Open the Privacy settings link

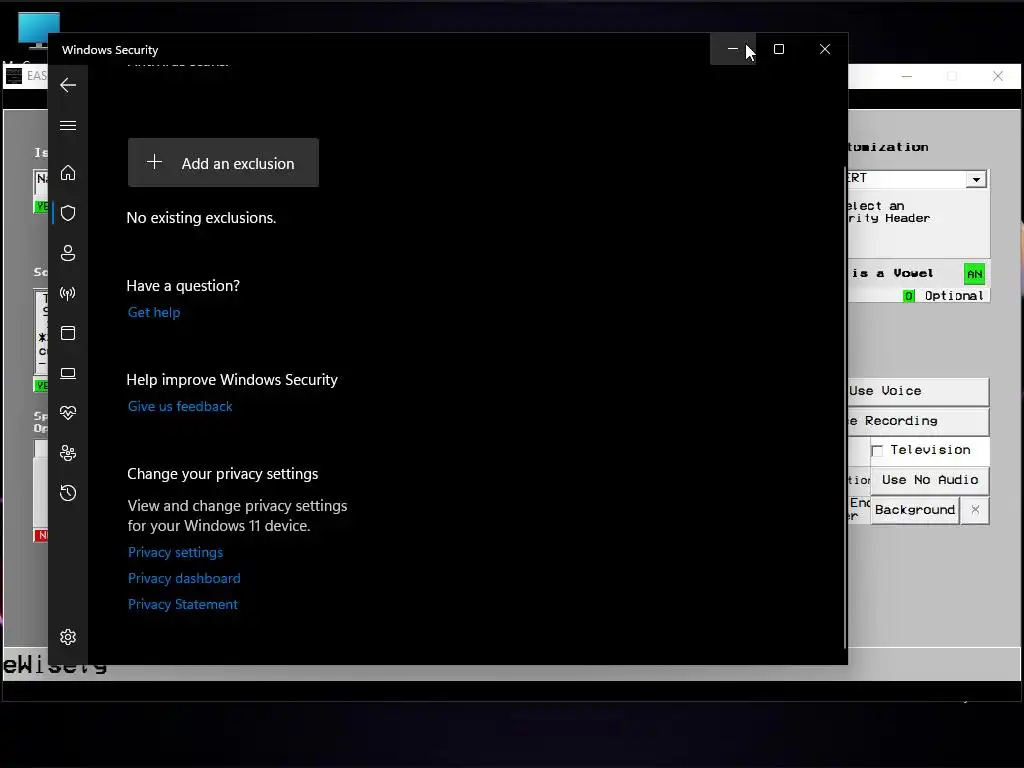click(175, 552)
